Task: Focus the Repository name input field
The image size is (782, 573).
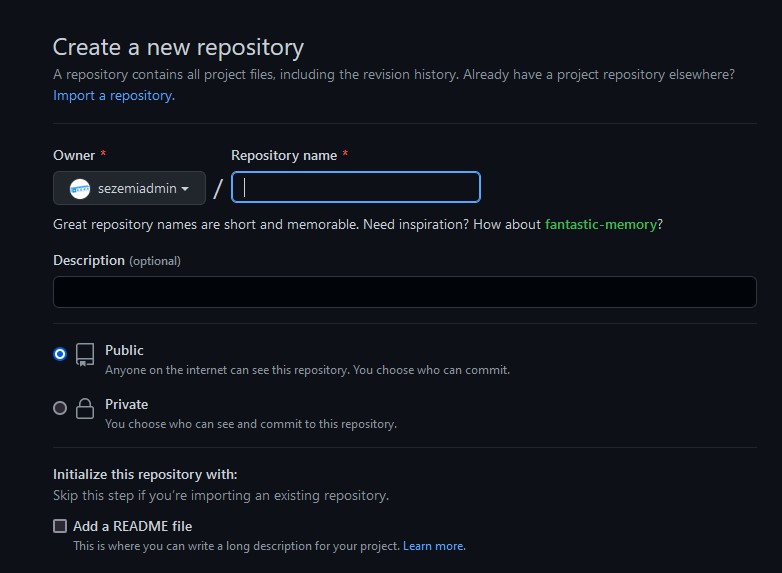Action: (x=356, y=187)
